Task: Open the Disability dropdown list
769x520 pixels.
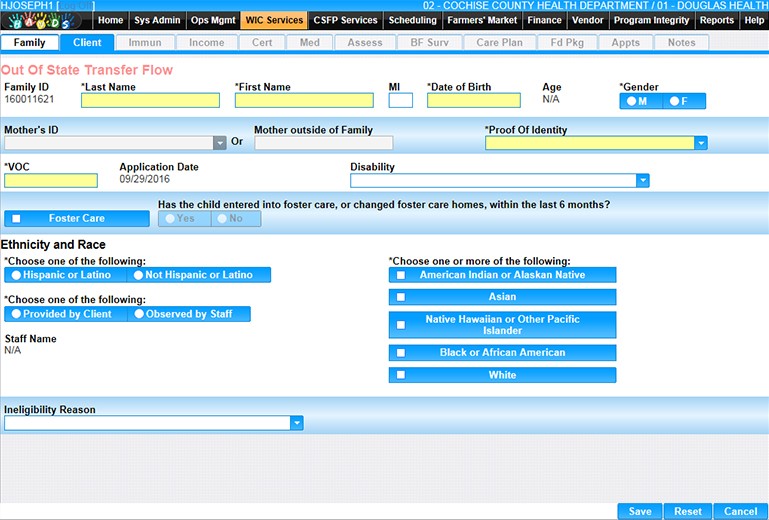Action: click(643, 181)
